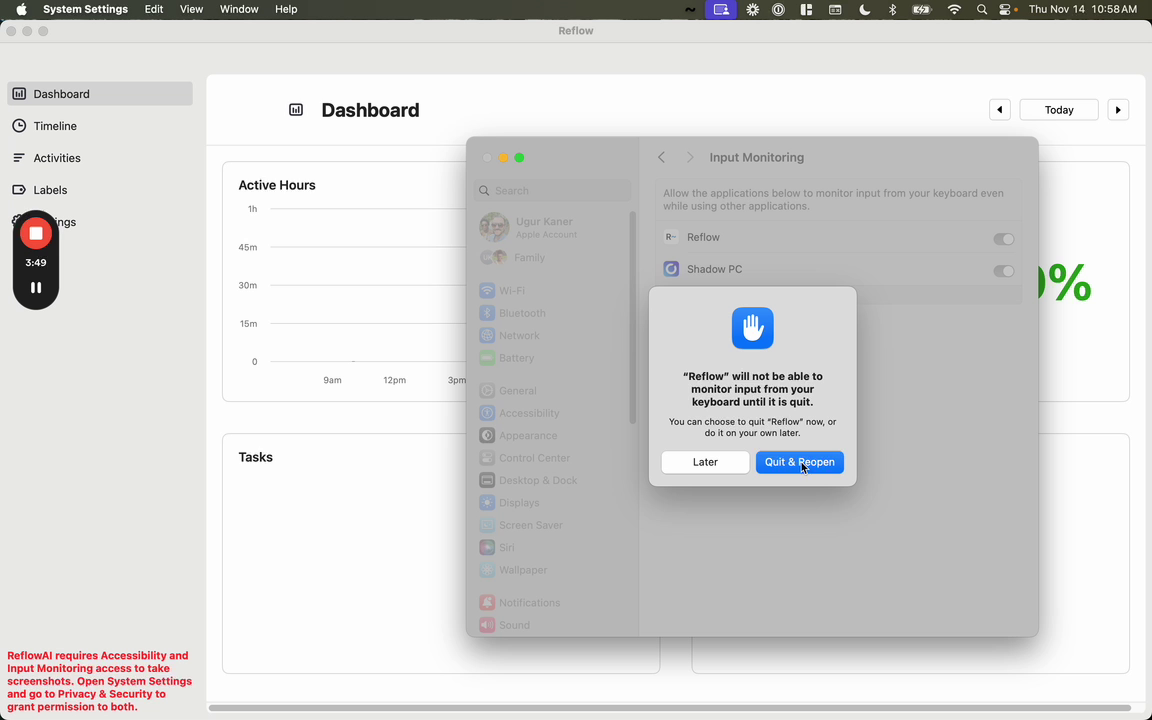Click the Quit & Reopen button
This screenshot has width=1152, height=720.
[799, 462]
